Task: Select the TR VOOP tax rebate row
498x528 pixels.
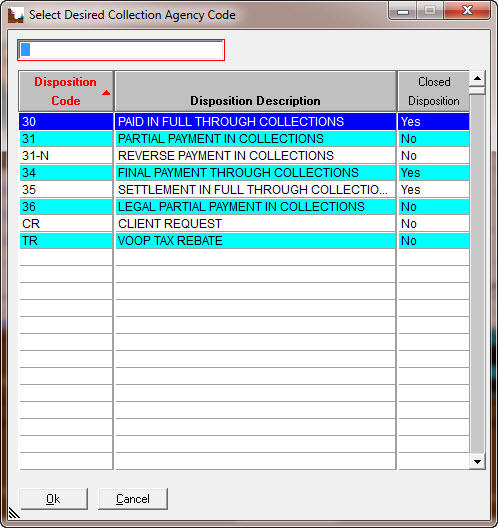Action: (244, 241)
